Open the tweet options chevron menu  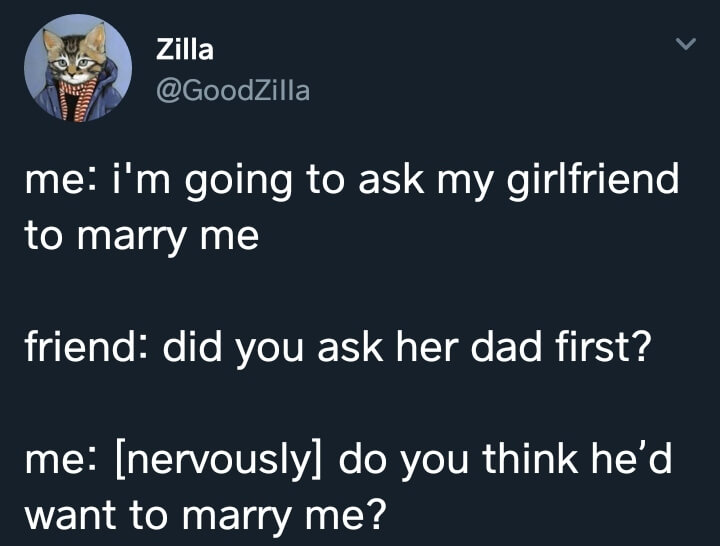click(x=684, y=45)
